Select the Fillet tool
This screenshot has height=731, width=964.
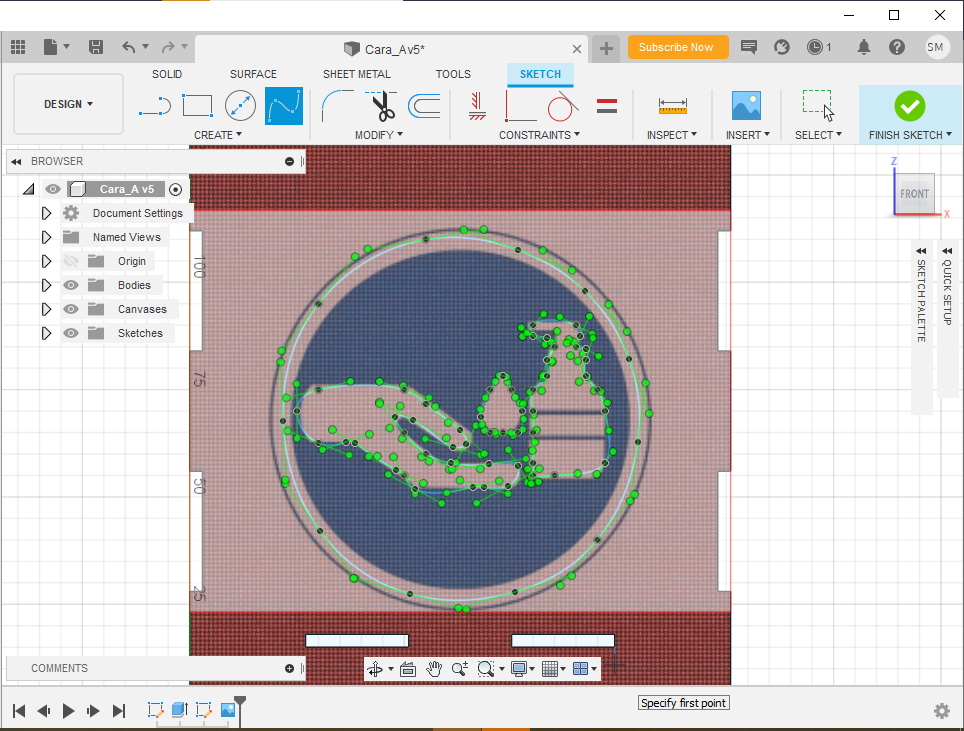point(338,106)
